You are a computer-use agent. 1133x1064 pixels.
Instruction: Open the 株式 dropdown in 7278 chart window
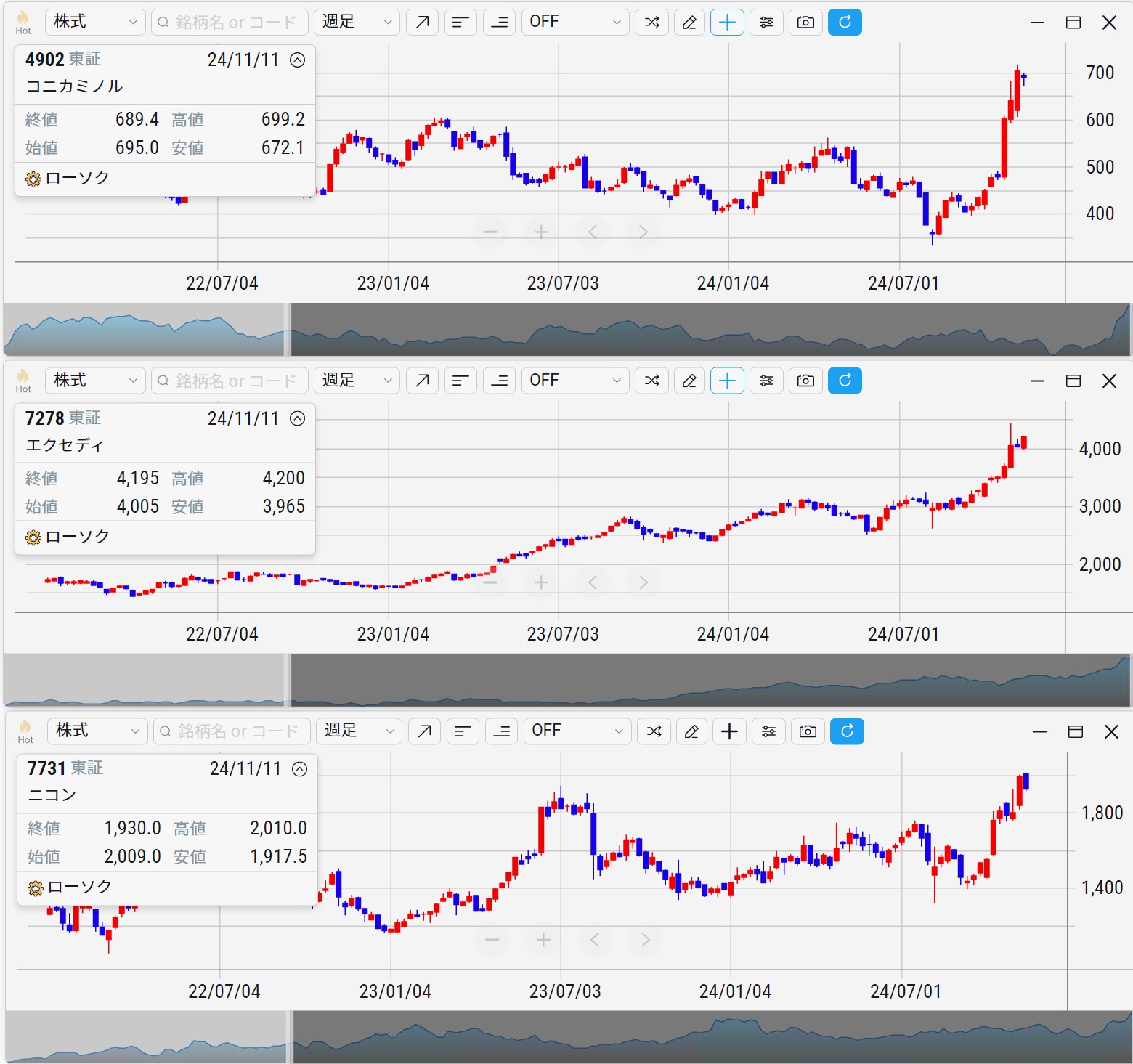tap(95, 380)
